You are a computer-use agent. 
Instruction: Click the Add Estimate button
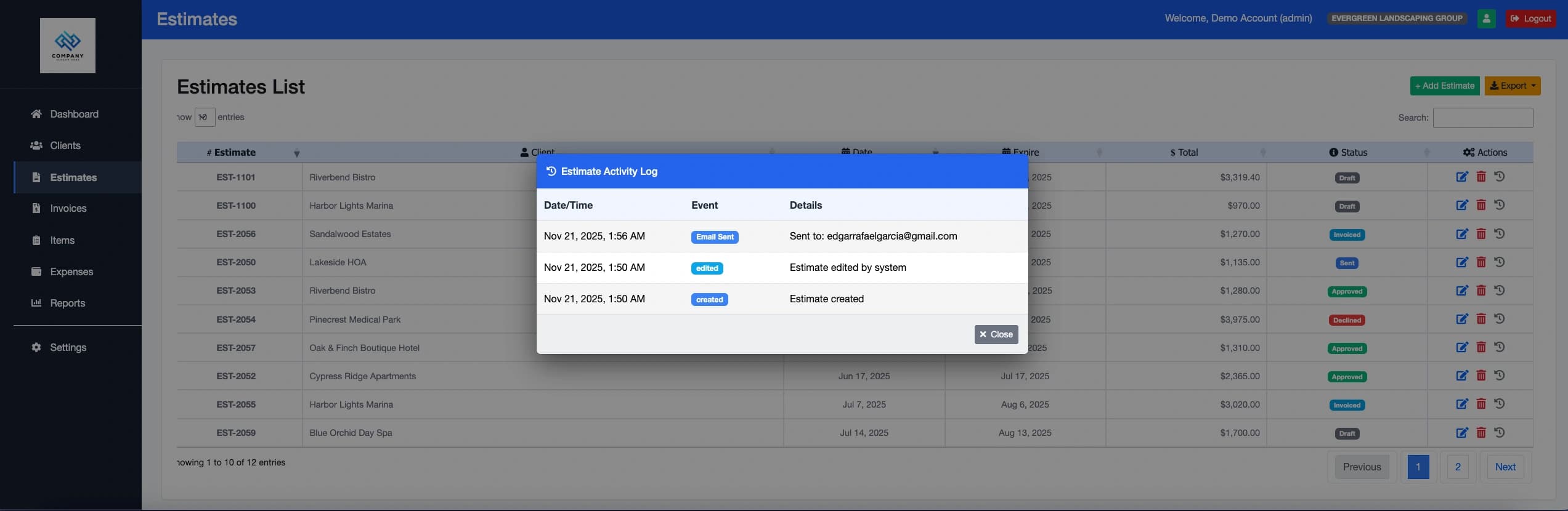1444,86
